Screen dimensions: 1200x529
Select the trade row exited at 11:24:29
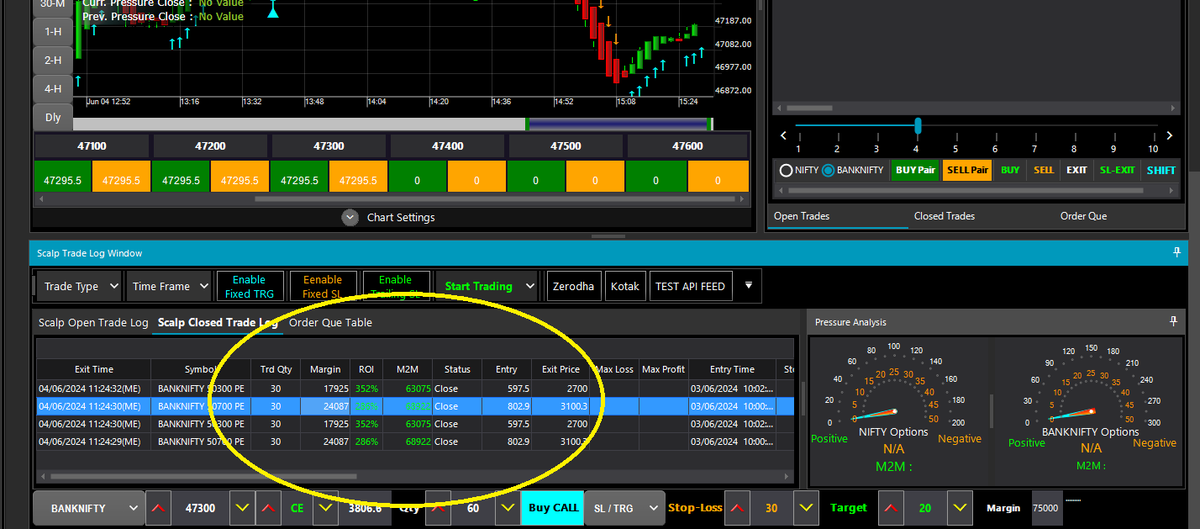coord(416,441)
